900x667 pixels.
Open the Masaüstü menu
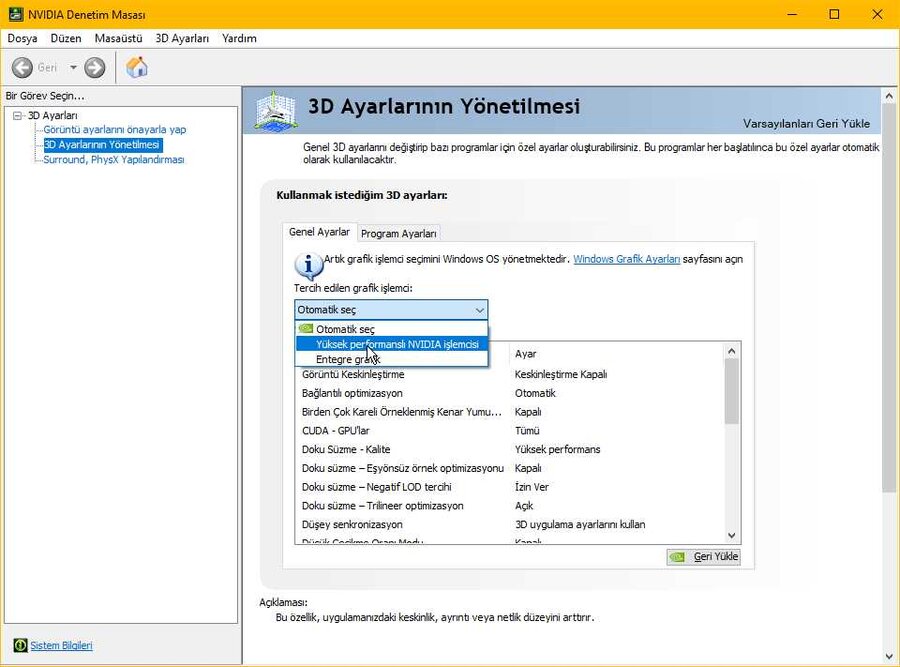pyautogui.click(x=118, y=38)
